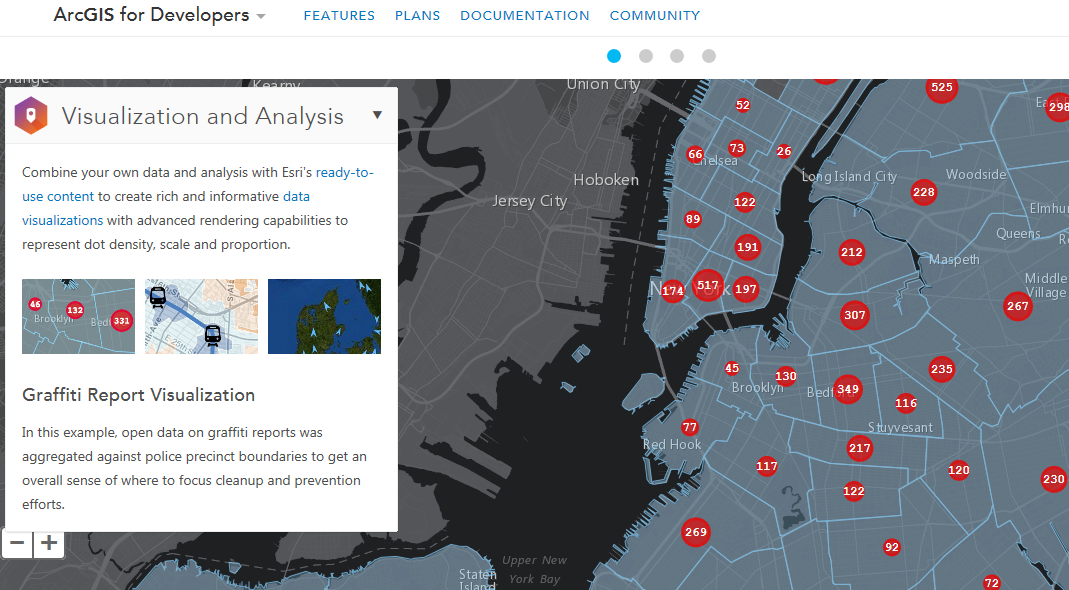This screenshot has height=590, width=1069.
Task: Click the 73 cluster marker
Action: coord(737,148)
